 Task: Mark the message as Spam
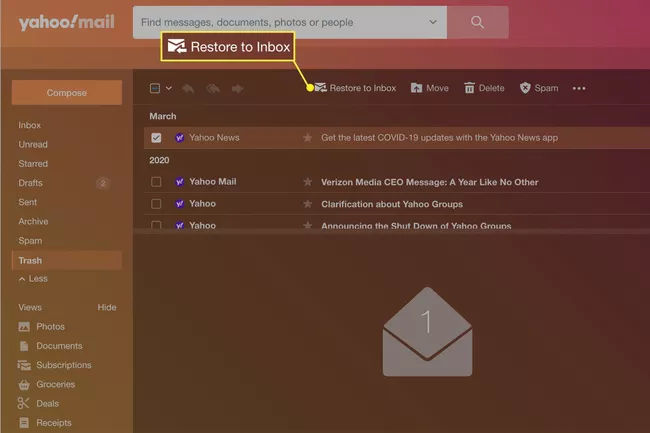point(539,88)
